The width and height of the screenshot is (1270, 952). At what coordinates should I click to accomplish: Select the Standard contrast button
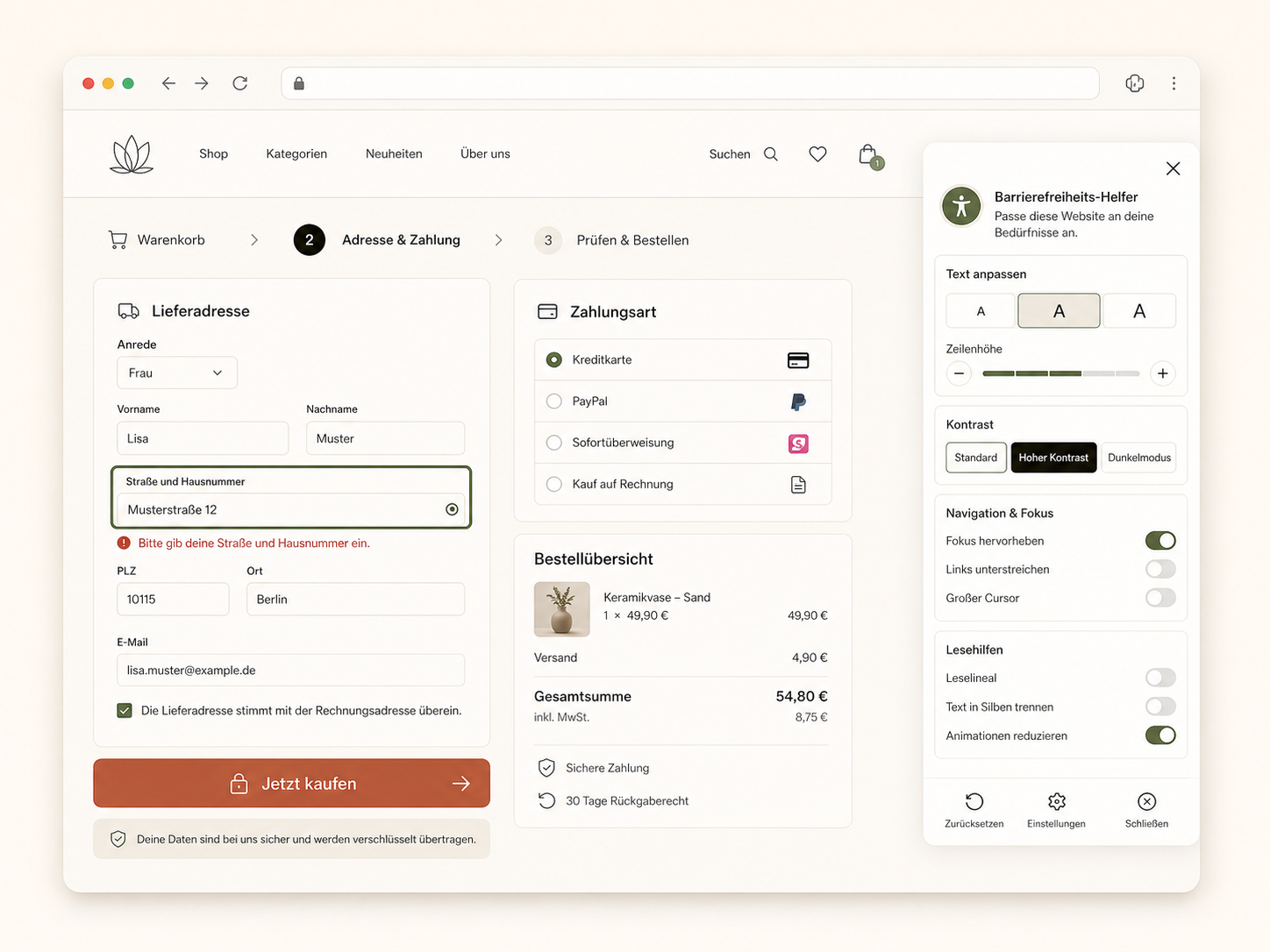976,458
